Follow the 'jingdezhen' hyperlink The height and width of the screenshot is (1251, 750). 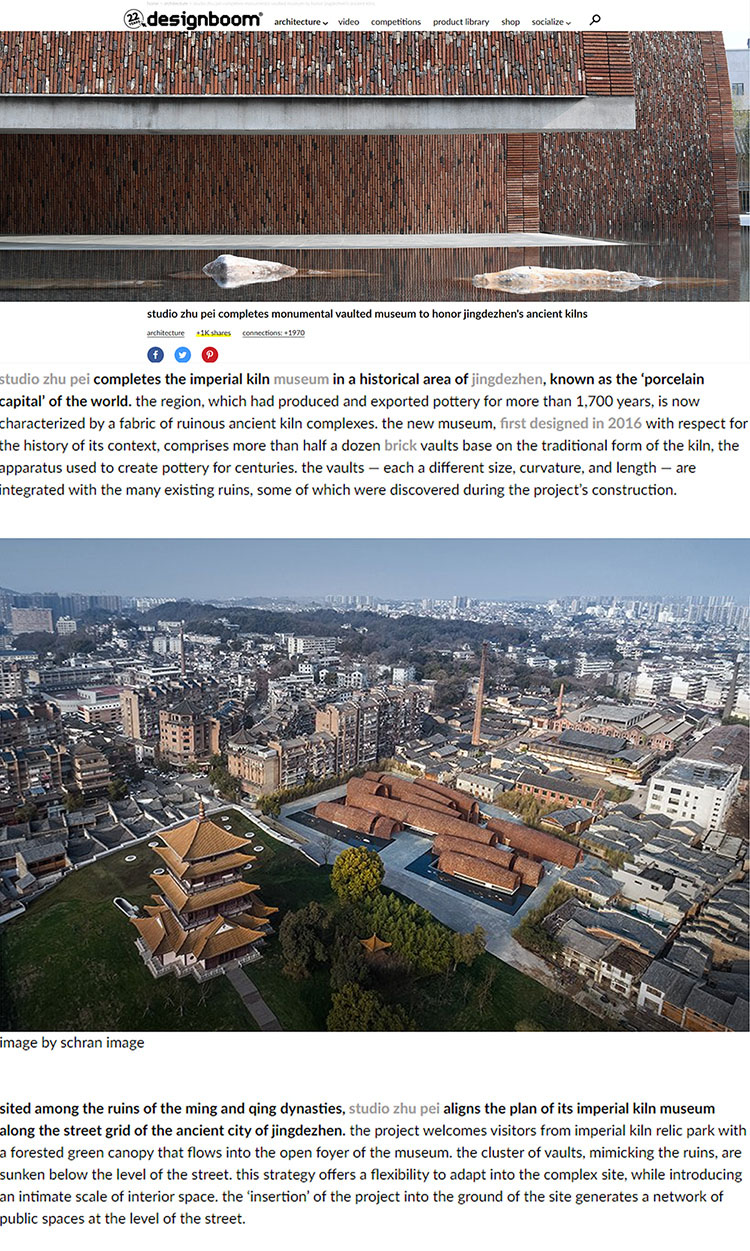pos(507,380)
